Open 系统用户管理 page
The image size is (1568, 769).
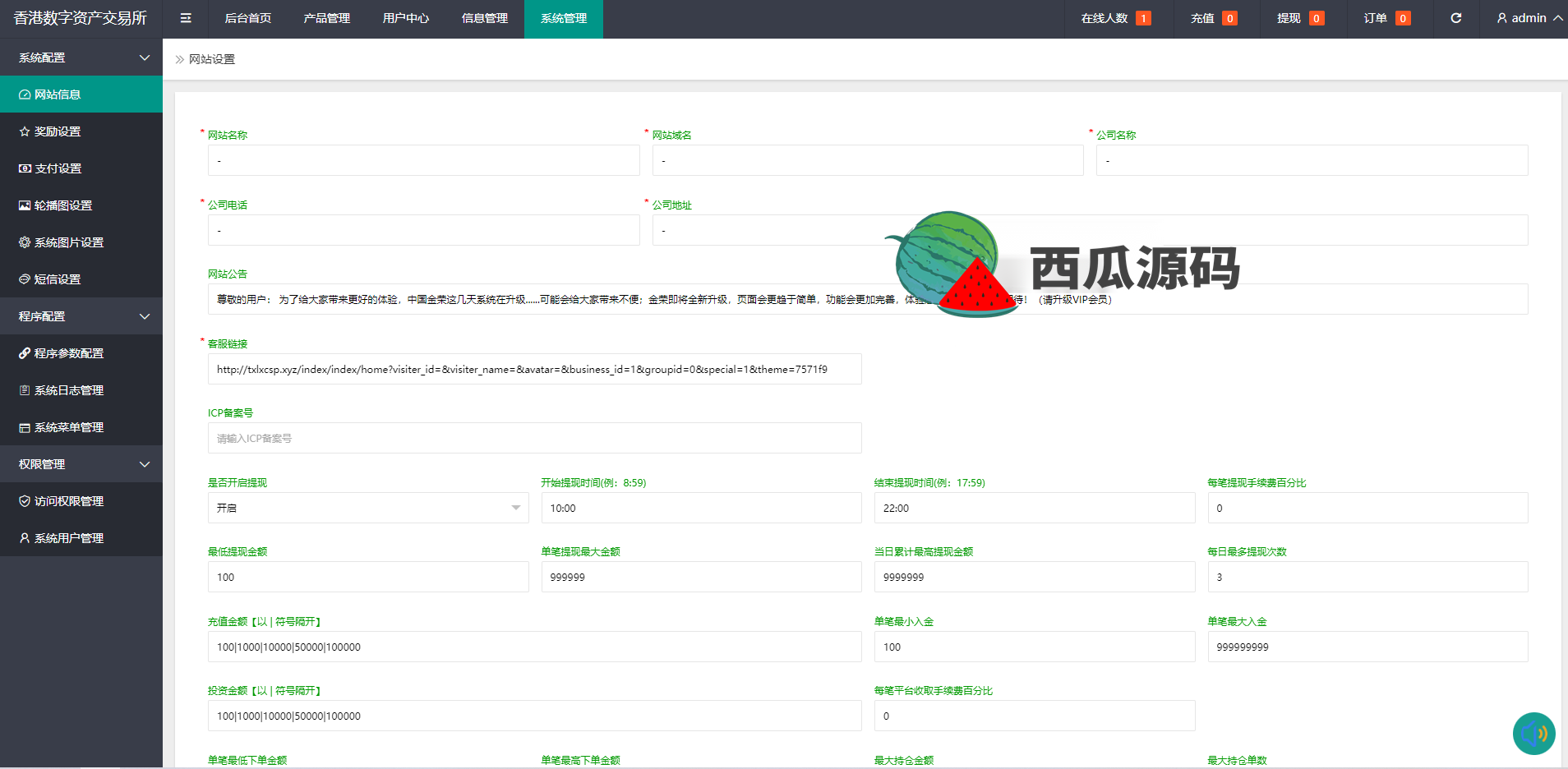[81, 538]
